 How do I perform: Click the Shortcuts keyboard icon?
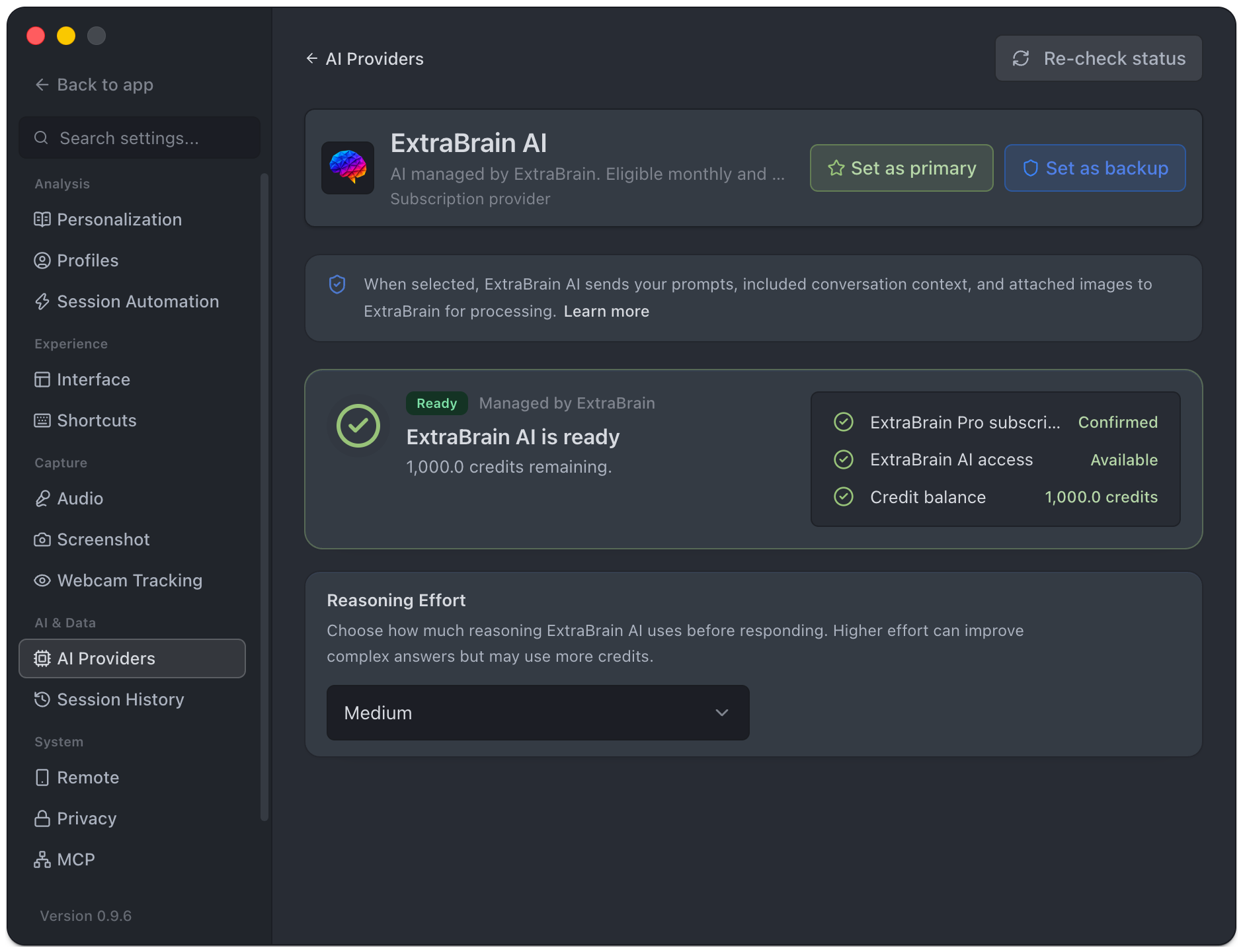coord(42,420)
